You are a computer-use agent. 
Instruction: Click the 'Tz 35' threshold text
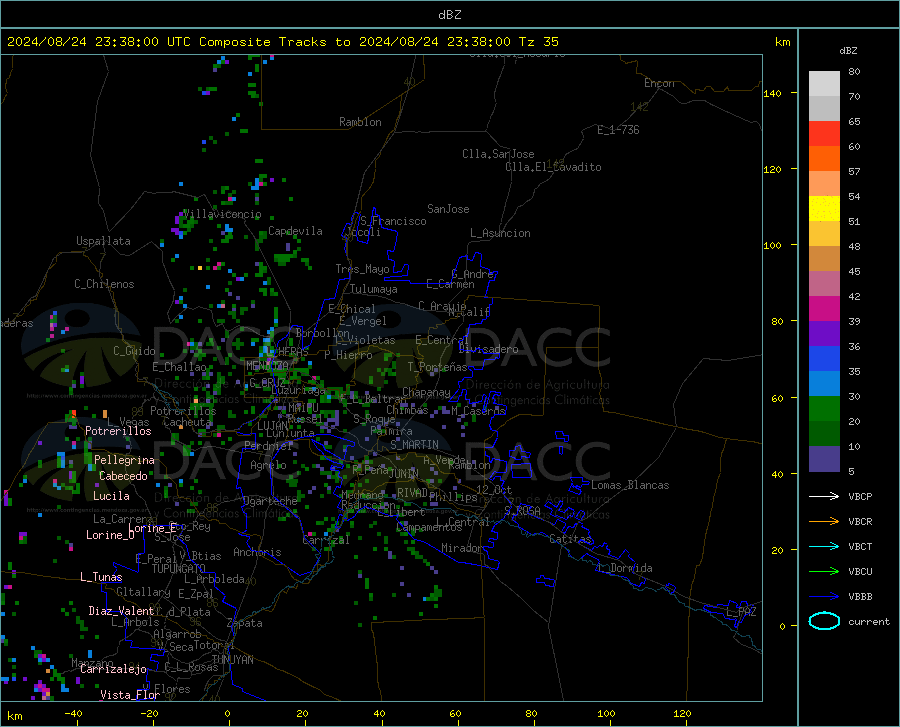538,42
